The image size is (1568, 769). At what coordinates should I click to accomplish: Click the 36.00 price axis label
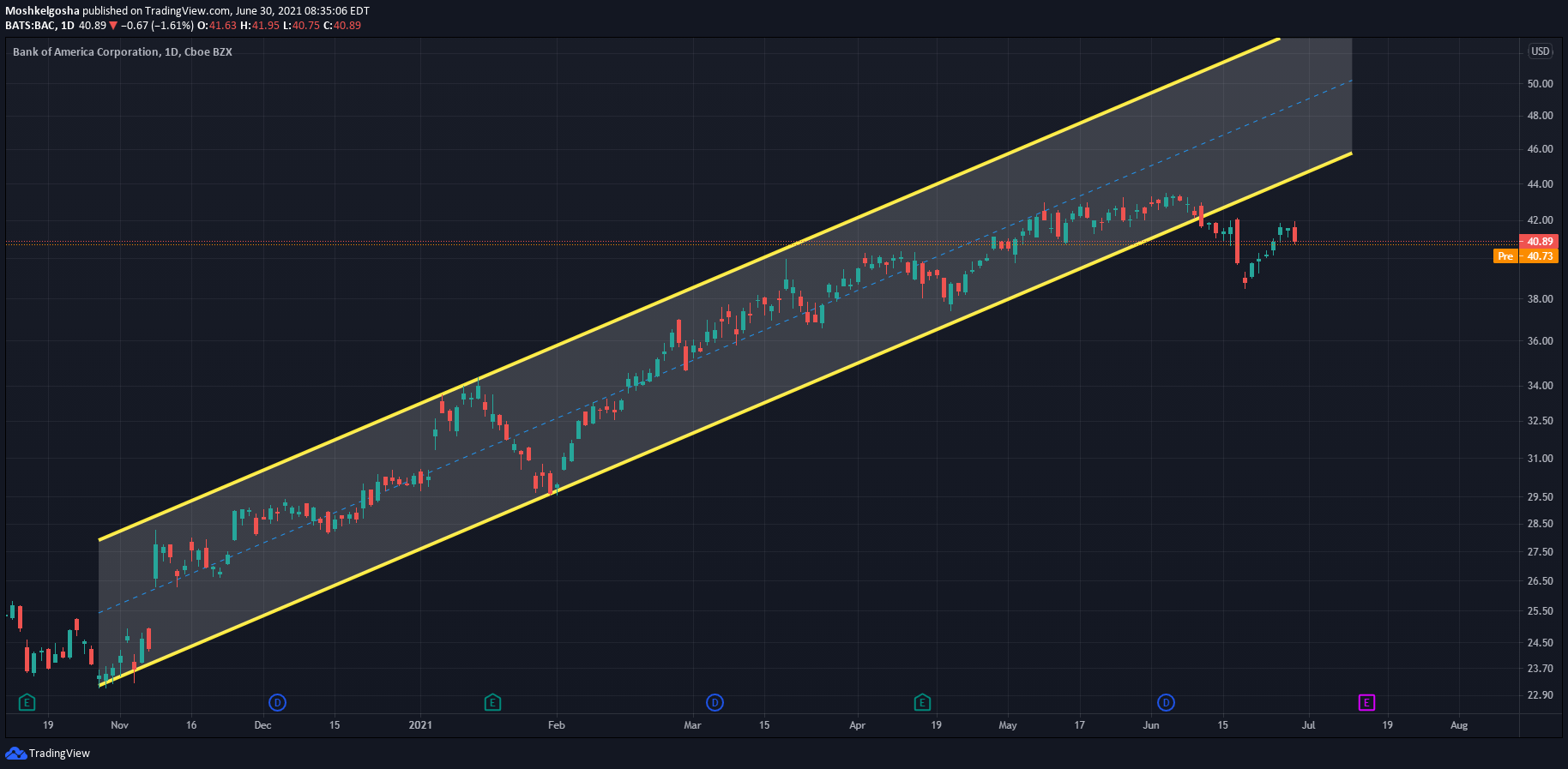pos(1540,341)
